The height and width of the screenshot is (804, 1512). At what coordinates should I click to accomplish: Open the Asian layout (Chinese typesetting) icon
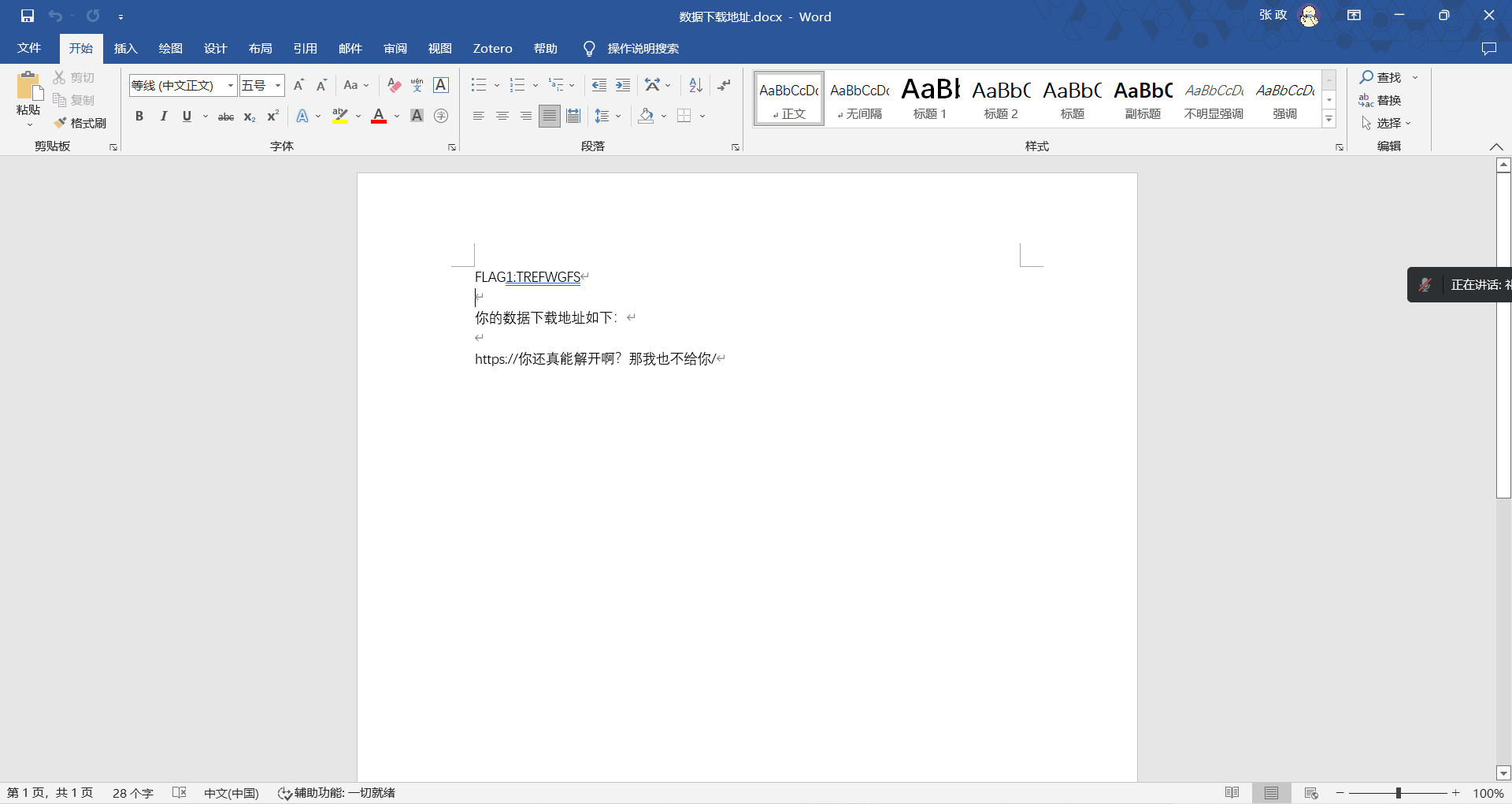[653, 85]
